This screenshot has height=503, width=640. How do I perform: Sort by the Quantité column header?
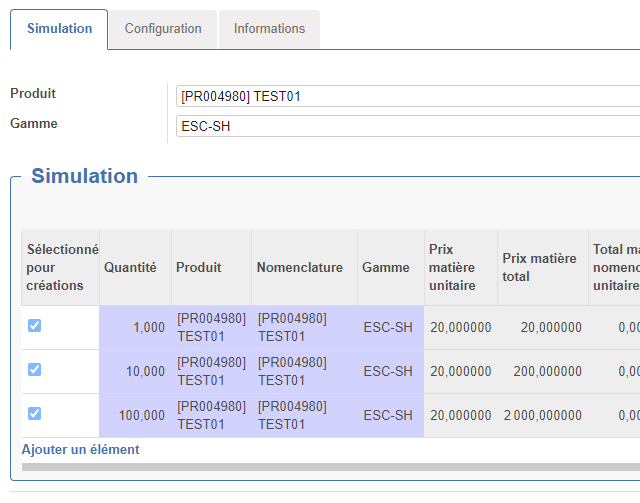[x=130, y=268]
